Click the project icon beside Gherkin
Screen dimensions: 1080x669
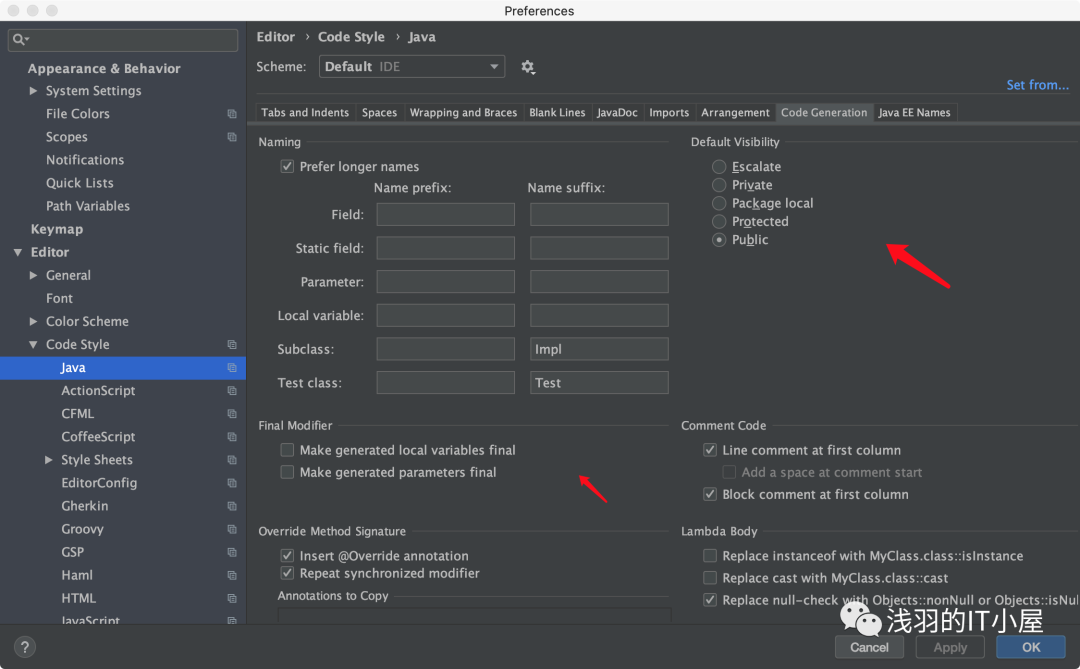[232, 506]
